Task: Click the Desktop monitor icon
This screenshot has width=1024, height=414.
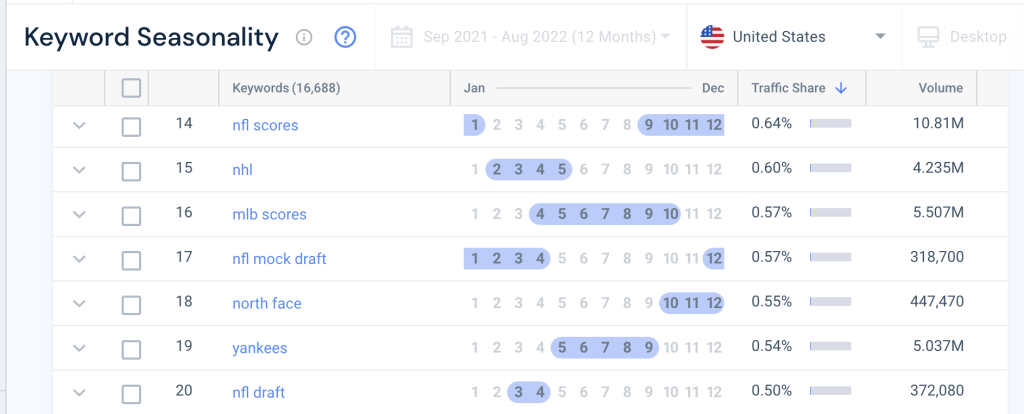Action: pyautogui.click(x=929, y=37)
